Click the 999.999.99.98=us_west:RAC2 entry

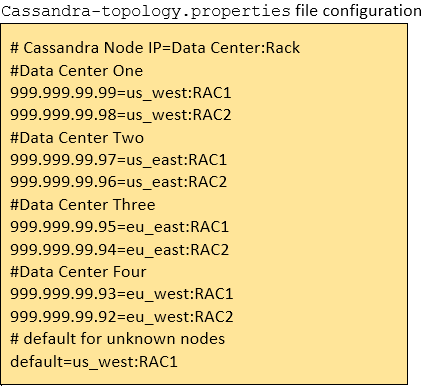(x=121, y=115)
